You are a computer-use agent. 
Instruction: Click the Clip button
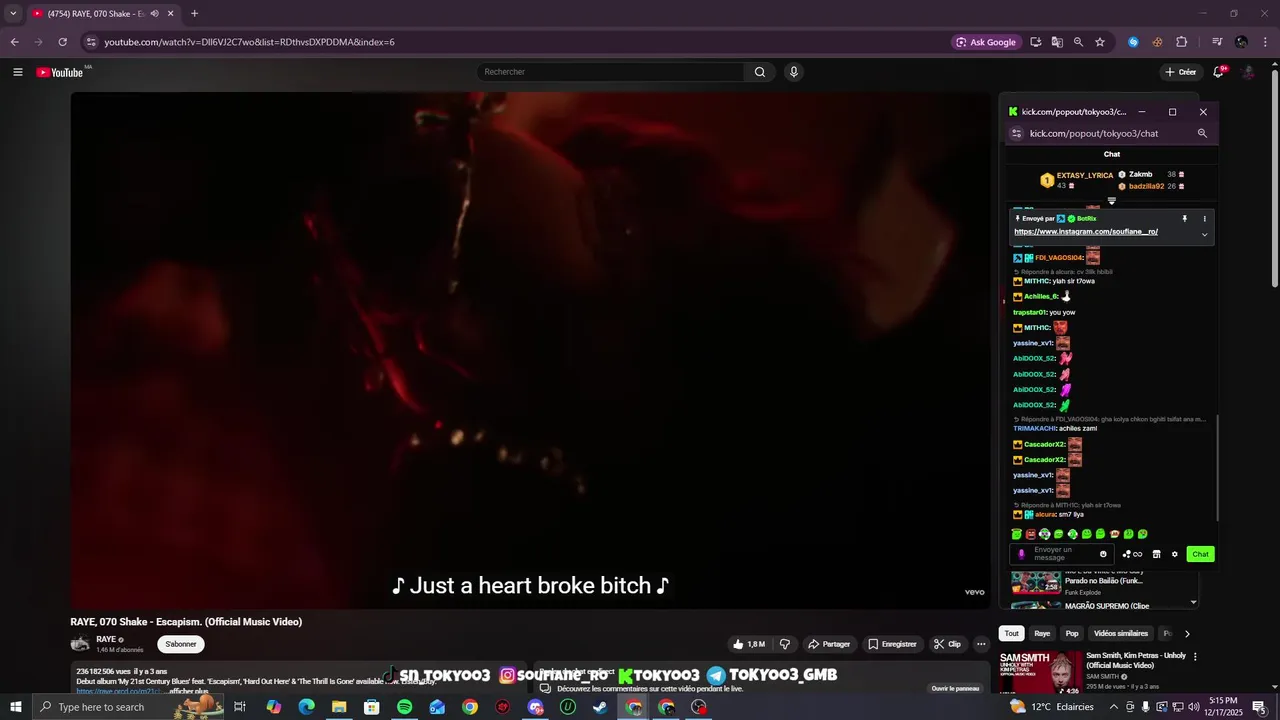(947, 644)
